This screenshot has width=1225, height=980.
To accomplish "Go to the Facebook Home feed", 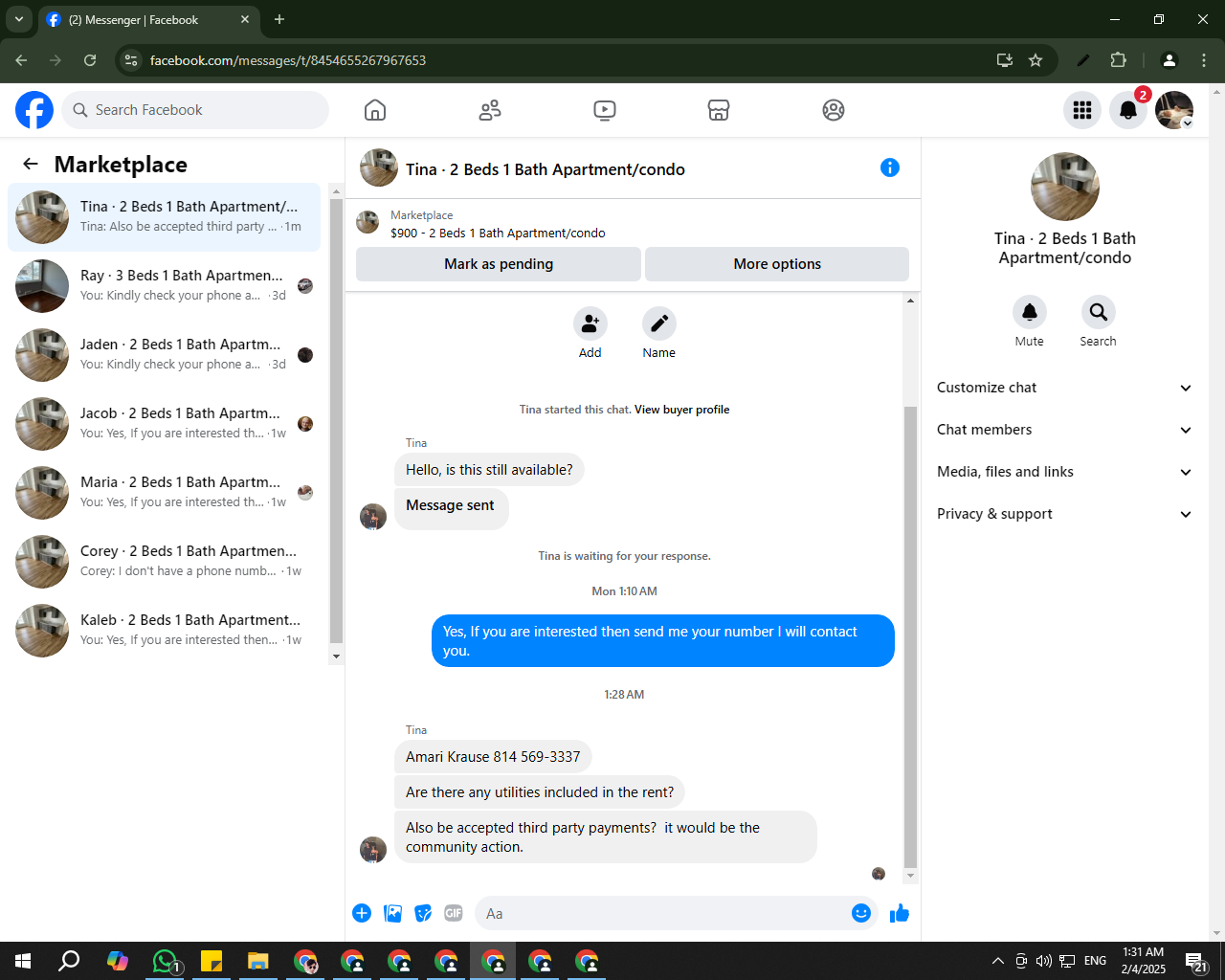I will tap(375, 110).
